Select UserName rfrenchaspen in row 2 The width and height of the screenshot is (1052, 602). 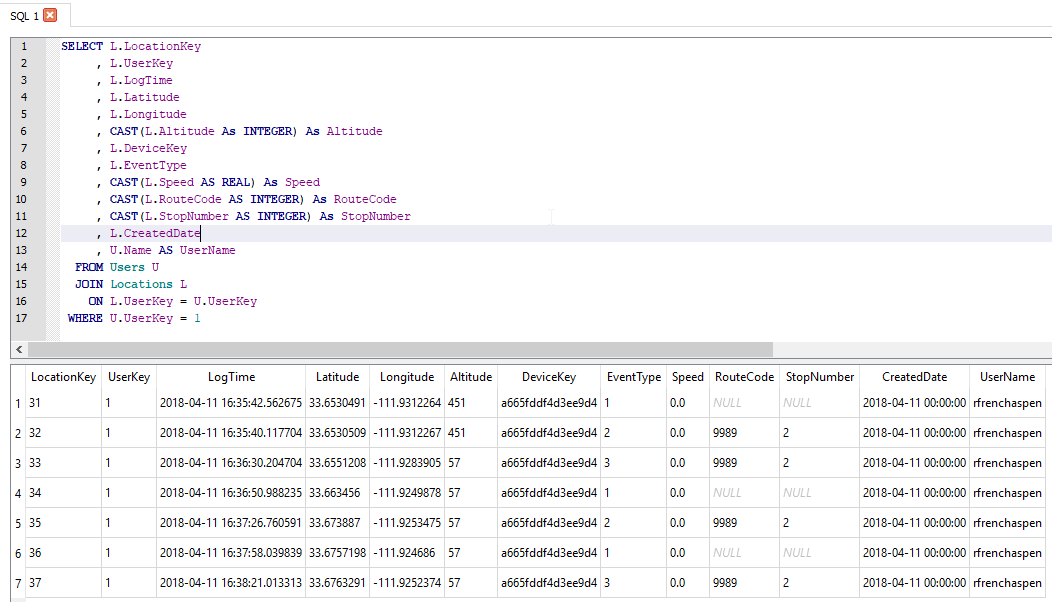tap(1007, 433)
